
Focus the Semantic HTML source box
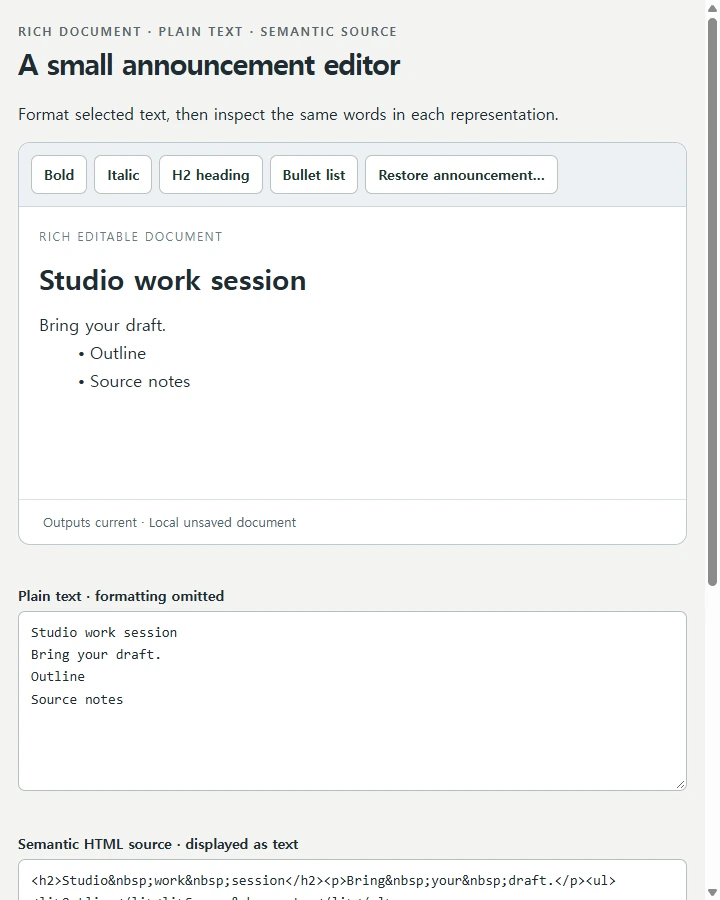coord(352,880)
